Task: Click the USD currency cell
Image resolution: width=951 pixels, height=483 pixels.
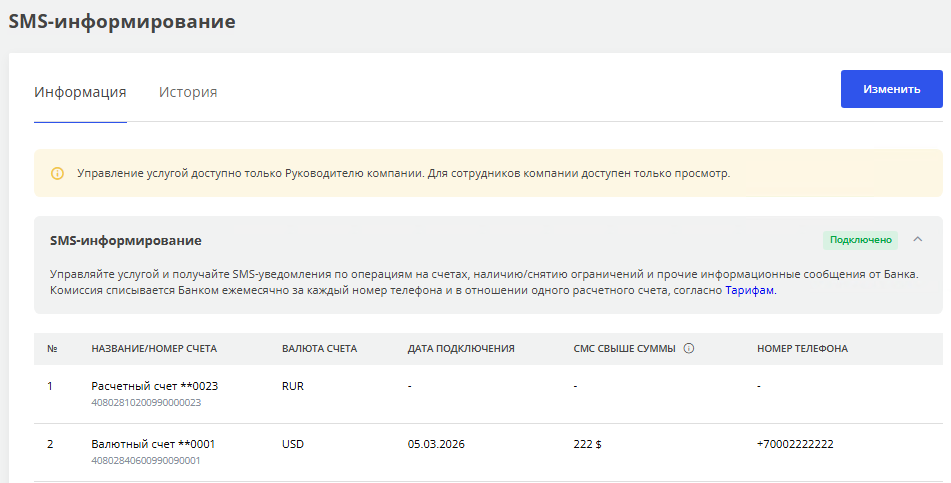Action: pos(293,444)
